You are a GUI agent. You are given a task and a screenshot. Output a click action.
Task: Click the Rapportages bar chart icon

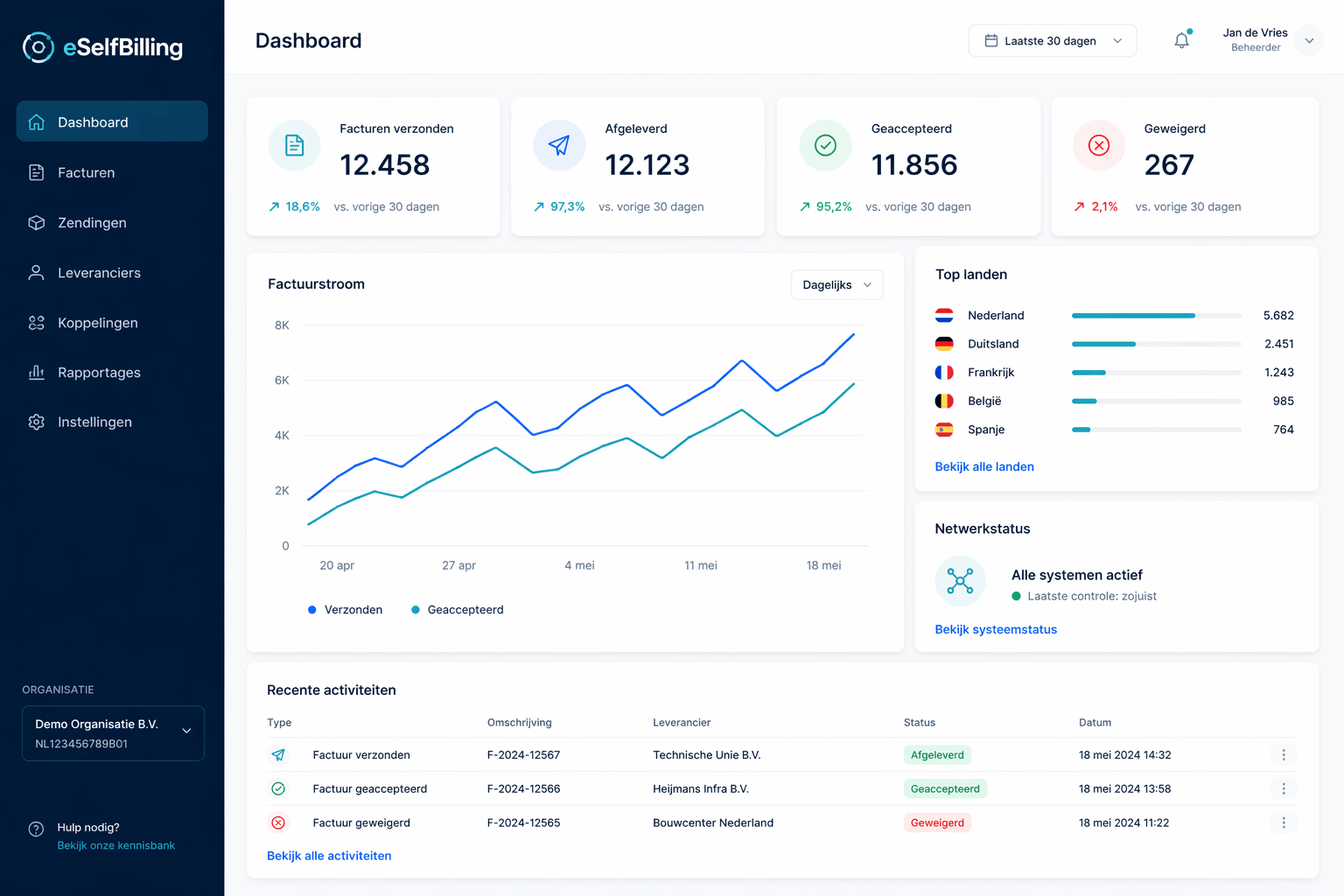[36, 372]
